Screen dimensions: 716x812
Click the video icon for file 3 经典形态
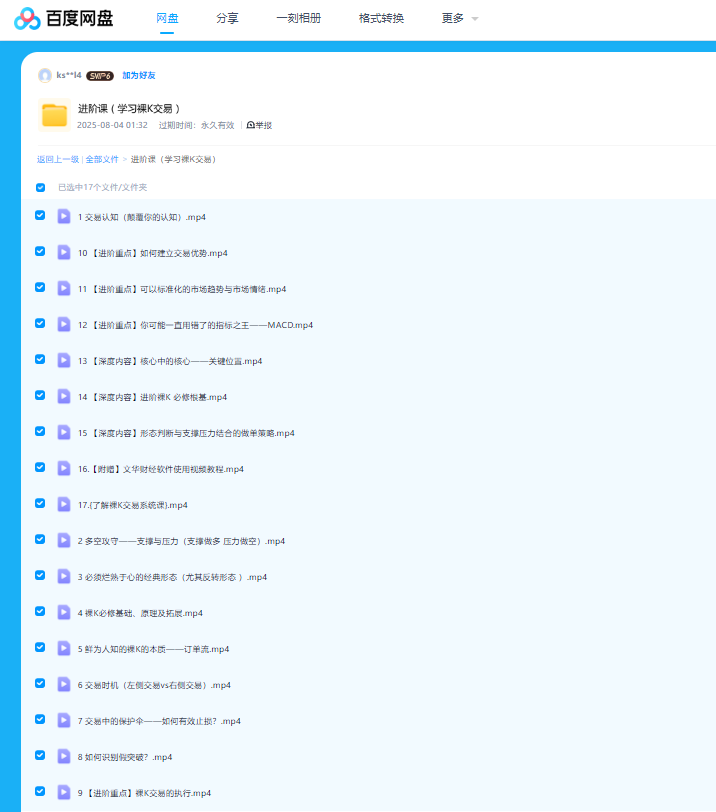point(64,576)
